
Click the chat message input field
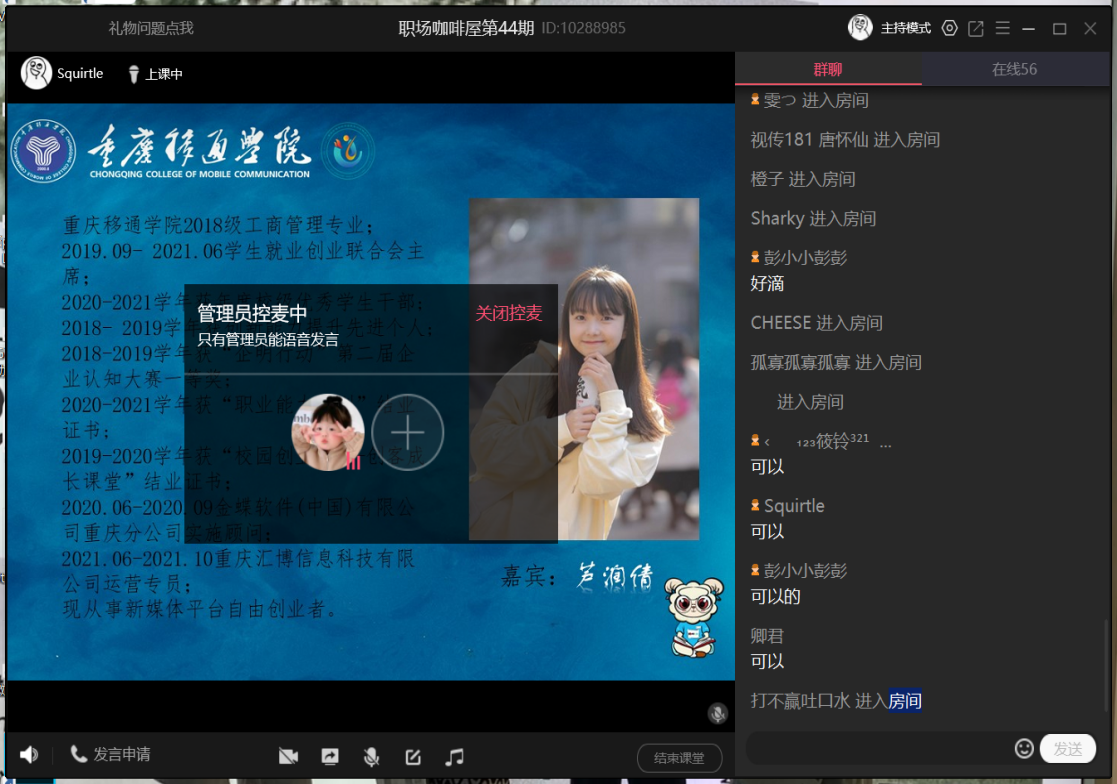(878, 748)
